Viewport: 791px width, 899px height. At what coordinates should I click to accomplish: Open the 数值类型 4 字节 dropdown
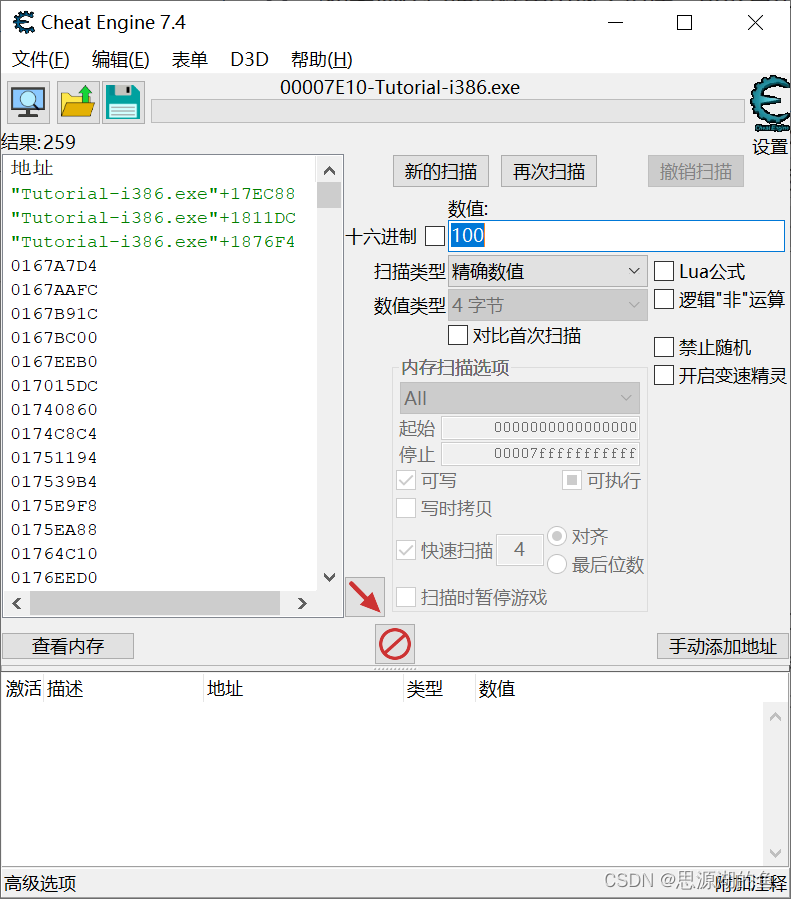click(x=547, y=305)
